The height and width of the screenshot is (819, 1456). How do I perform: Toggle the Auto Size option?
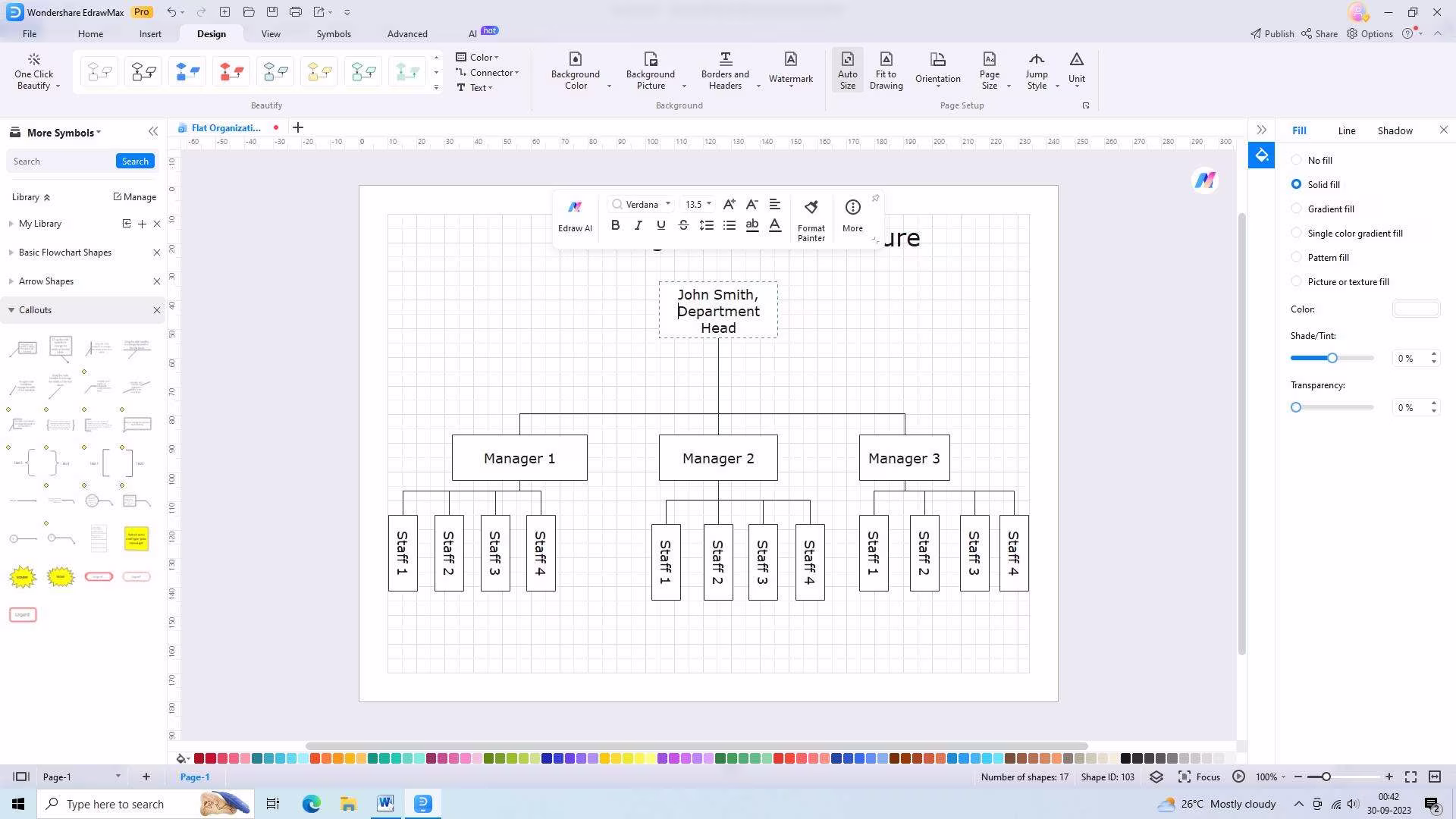click(847, 71)
